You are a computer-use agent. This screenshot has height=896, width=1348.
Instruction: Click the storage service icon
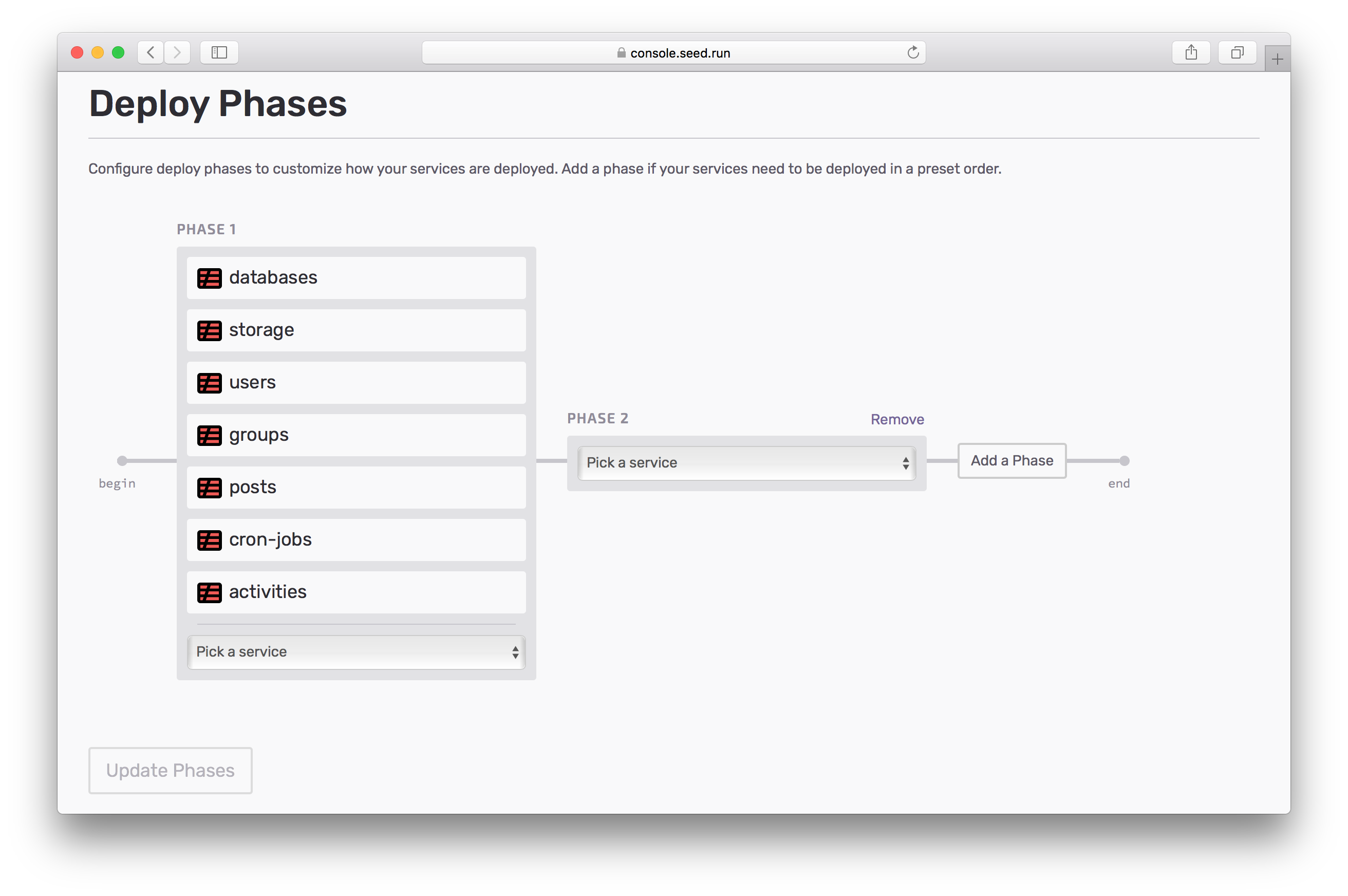[209, 330]
